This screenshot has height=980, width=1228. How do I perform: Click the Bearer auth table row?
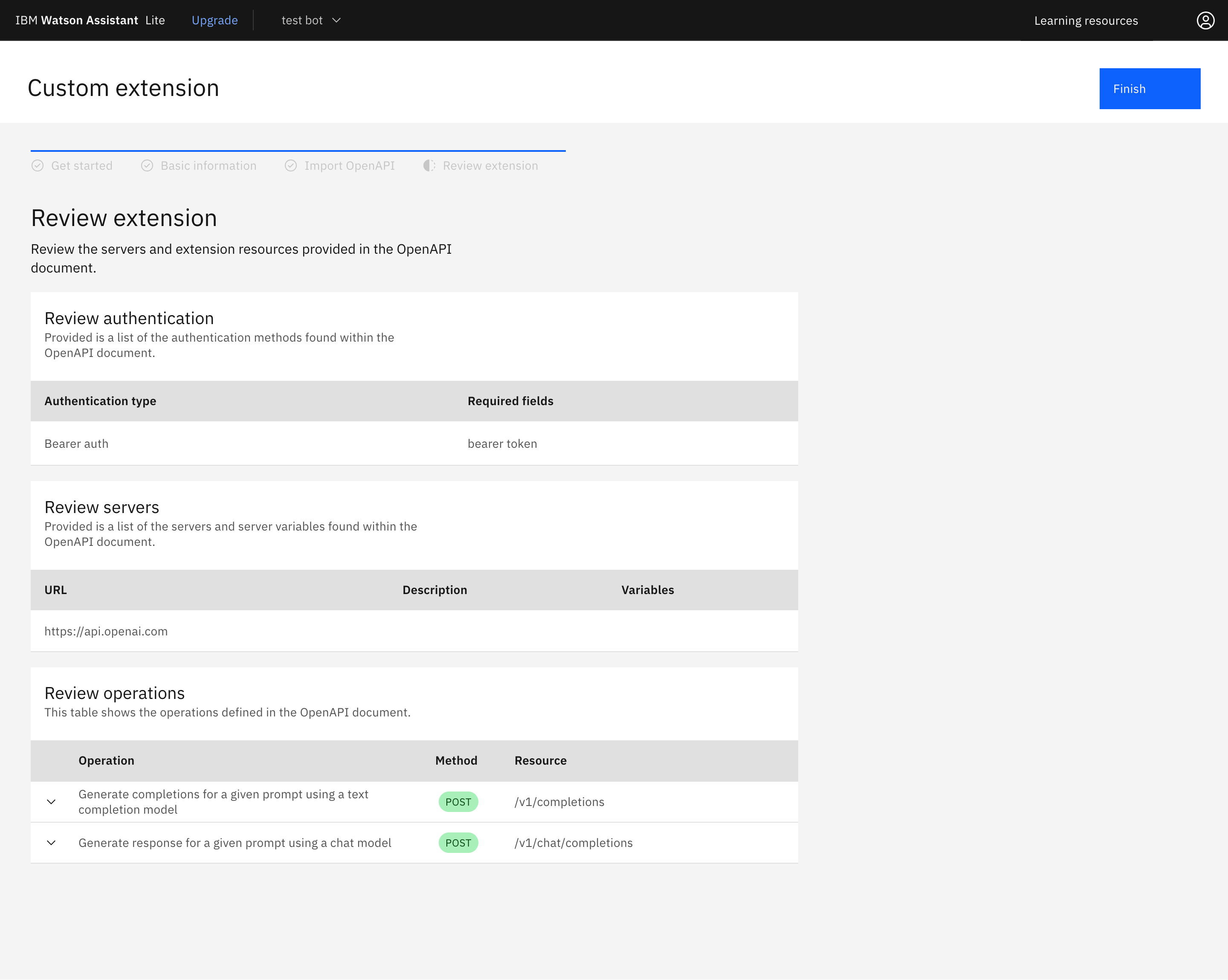(x=414, y=443)
